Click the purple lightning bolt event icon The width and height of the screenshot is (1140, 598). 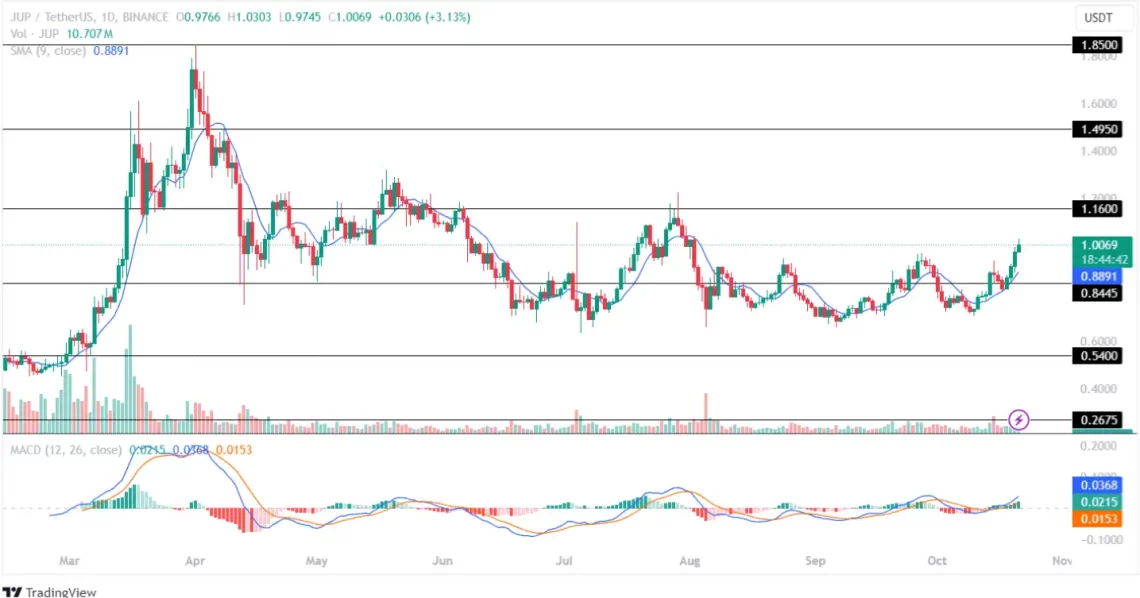pos(1019,419)
